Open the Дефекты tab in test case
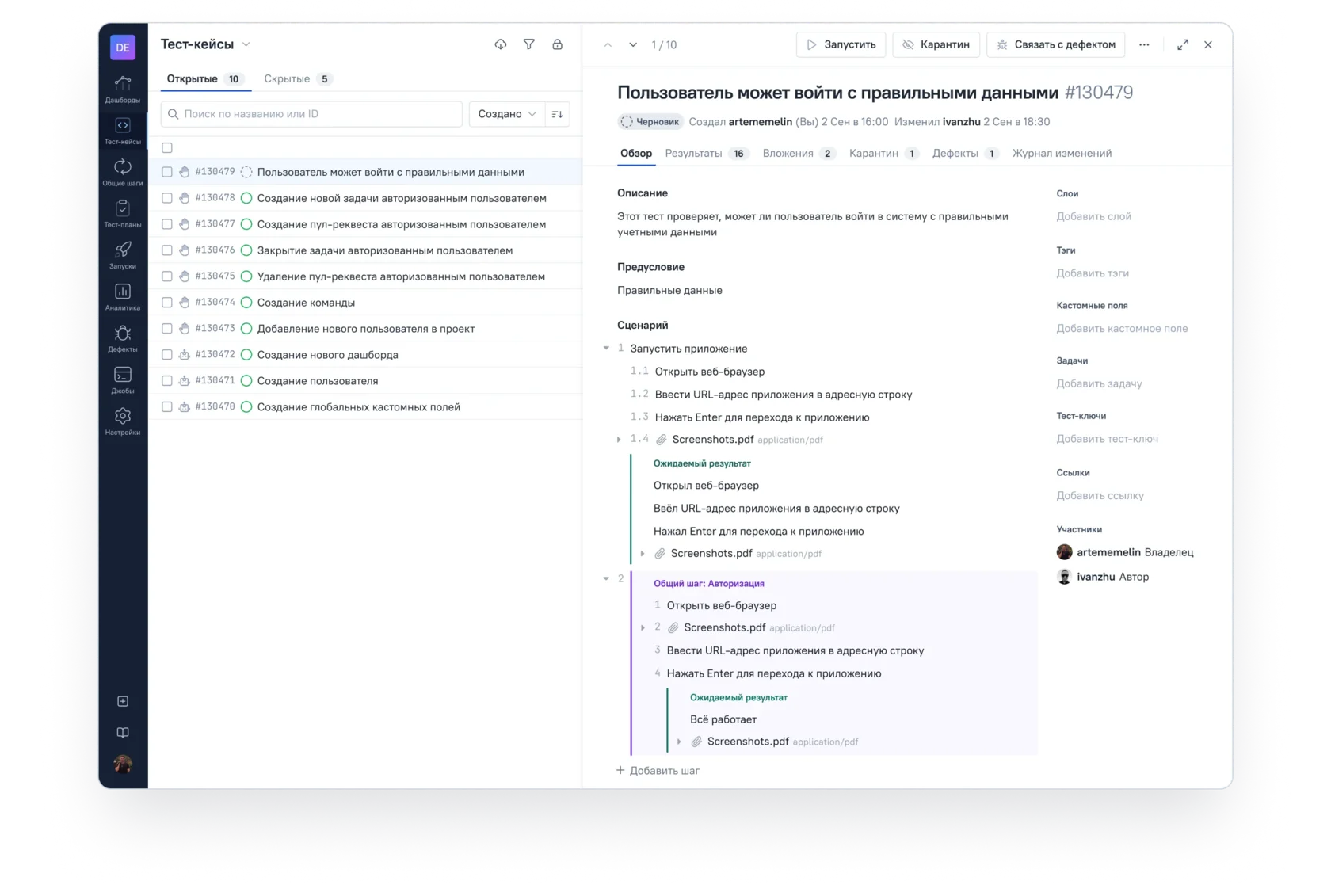Viewport: 1331px width, 896px height. [965, 154]
